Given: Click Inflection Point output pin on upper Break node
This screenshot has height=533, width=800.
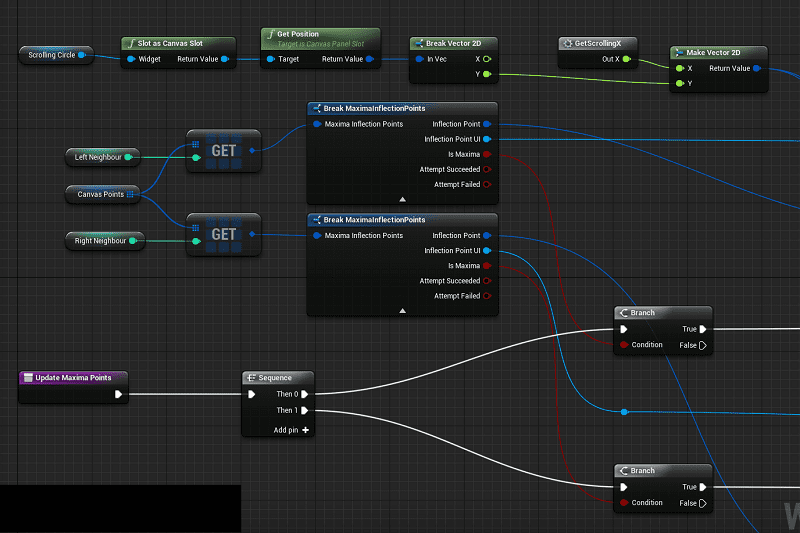Looking at the screenshot, I should (487, 124).
